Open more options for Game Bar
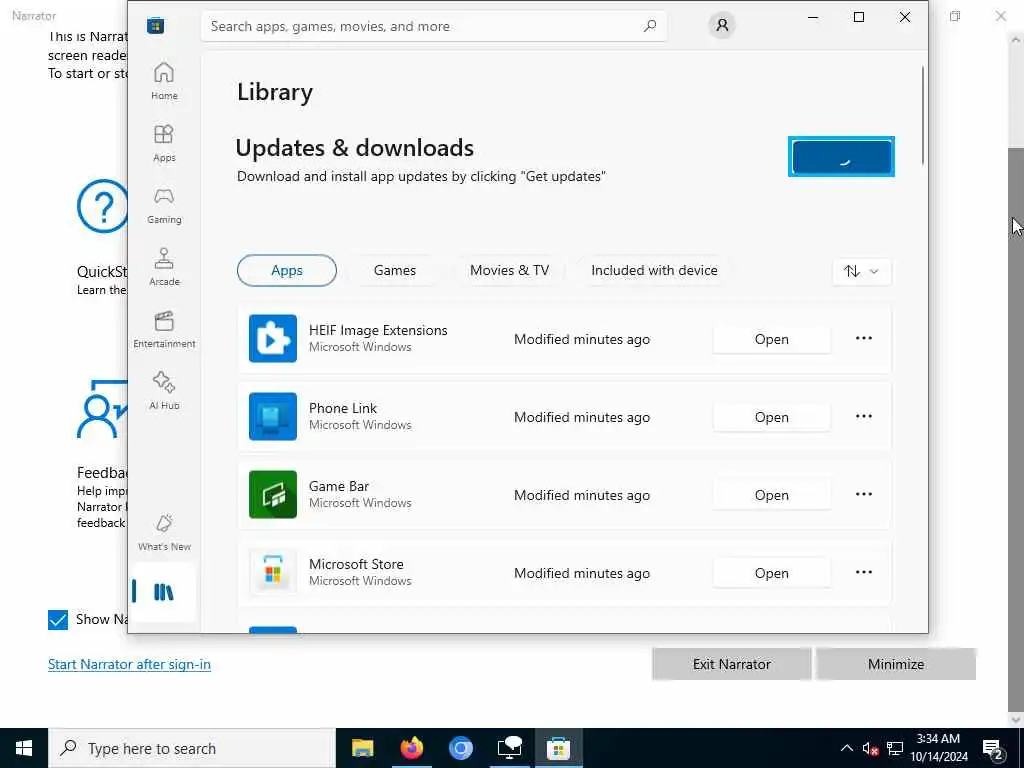This screenshot has width=1024, height=768. [863, 494]
